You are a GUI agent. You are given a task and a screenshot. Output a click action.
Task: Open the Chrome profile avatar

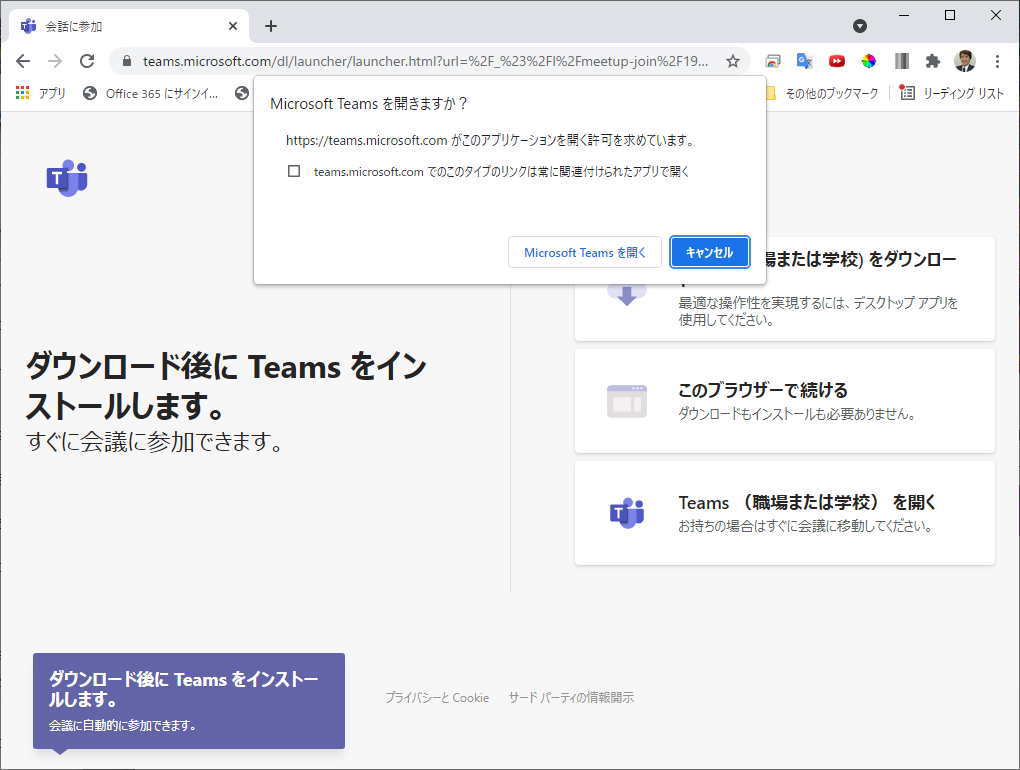pyautogui.click(x=965, y=61)
